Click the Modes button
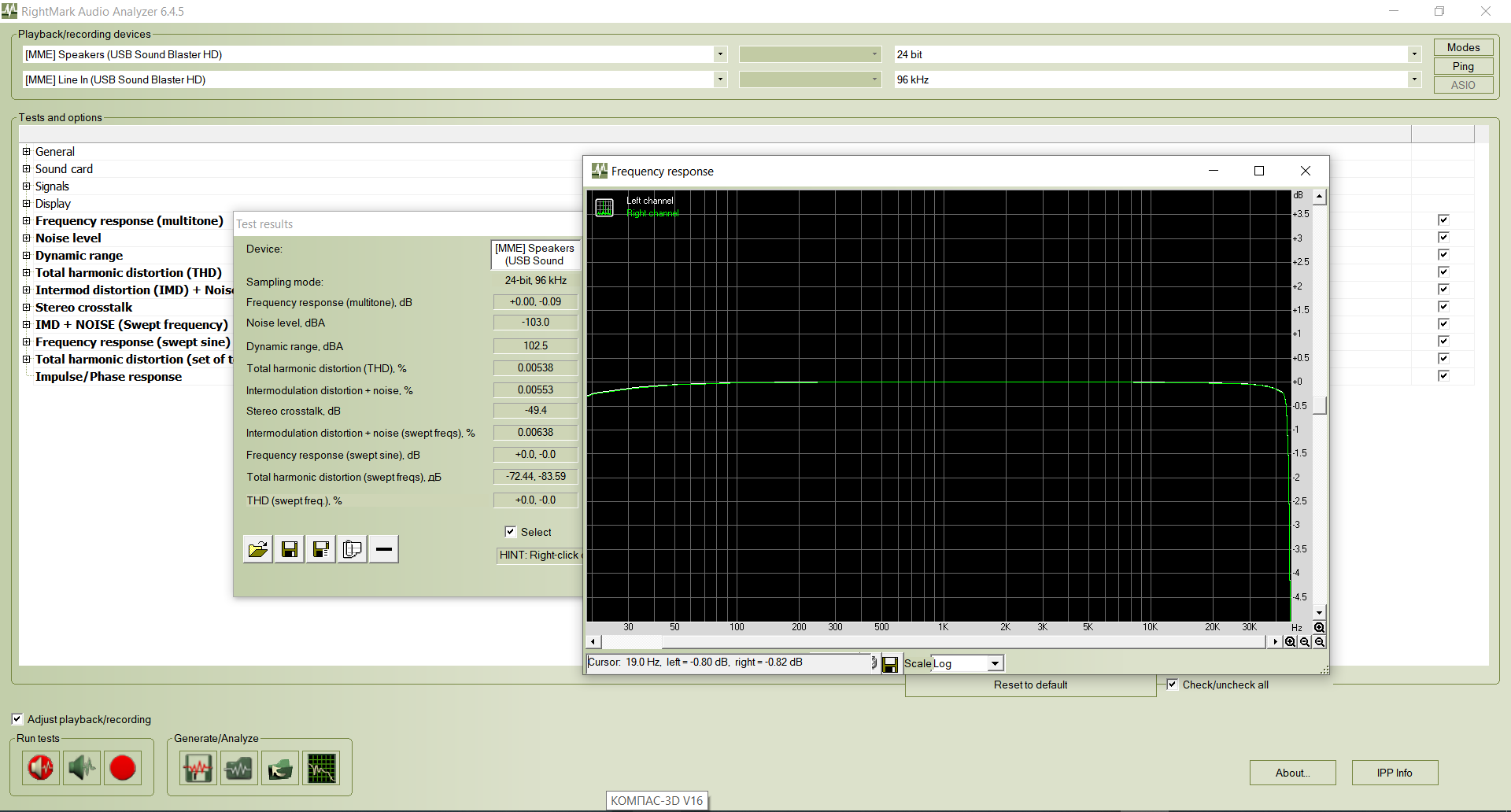This screenshot has height=812, width=1511. [x=1463, y=47]
